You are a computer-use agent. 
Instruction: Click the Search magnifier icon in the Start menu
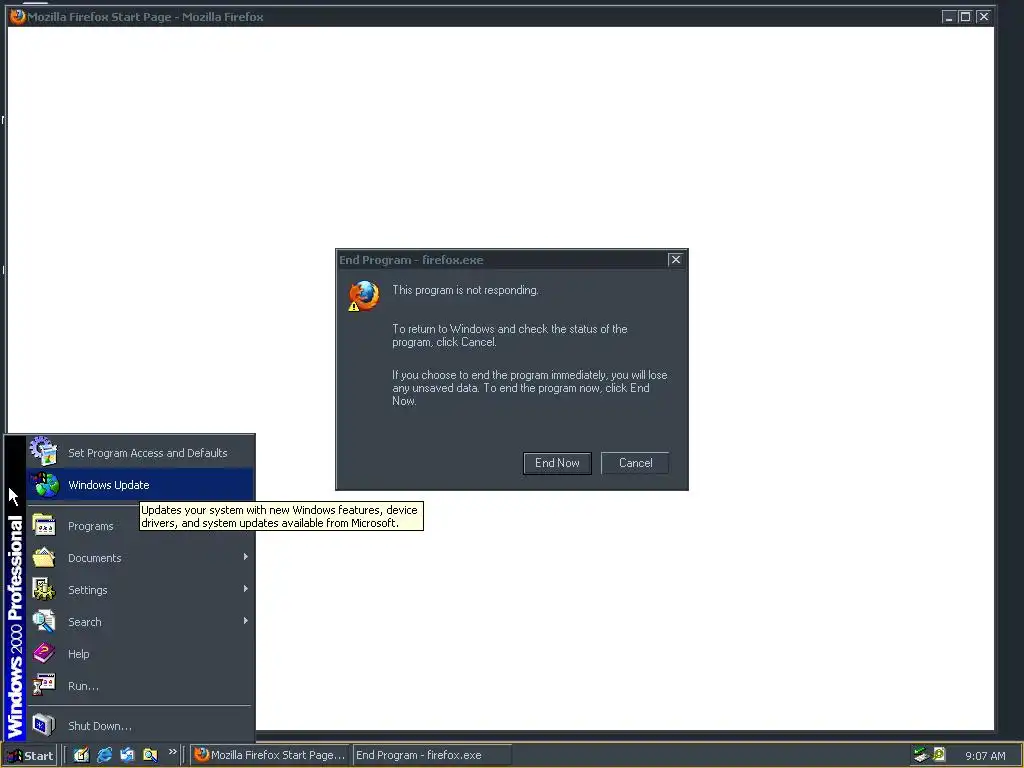click(x=44, y=621)
